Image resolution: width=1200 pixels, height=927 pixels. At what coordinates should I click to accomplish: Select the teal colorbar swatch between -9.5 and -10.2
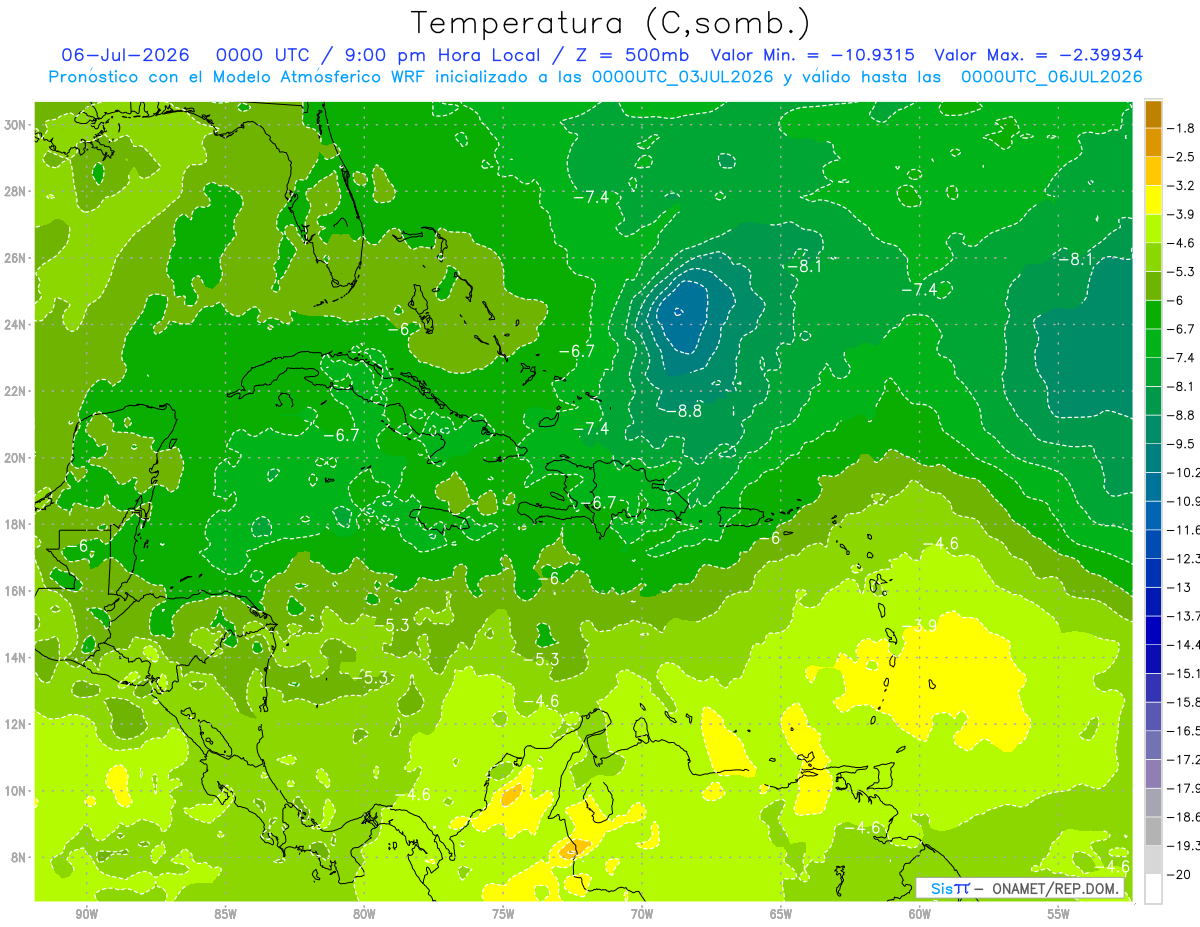pyautogui.click(x=1153, y=458)
